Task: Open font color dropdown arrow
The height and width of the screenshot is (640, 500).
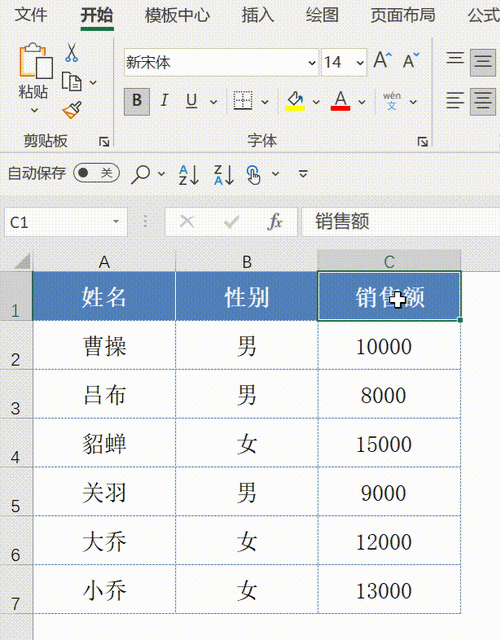Action: click(362, 102)
